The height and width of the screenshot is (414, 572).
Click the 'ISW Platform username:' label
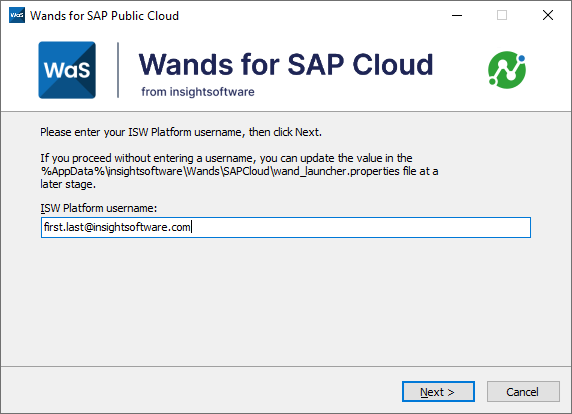(x=98, y=208)
